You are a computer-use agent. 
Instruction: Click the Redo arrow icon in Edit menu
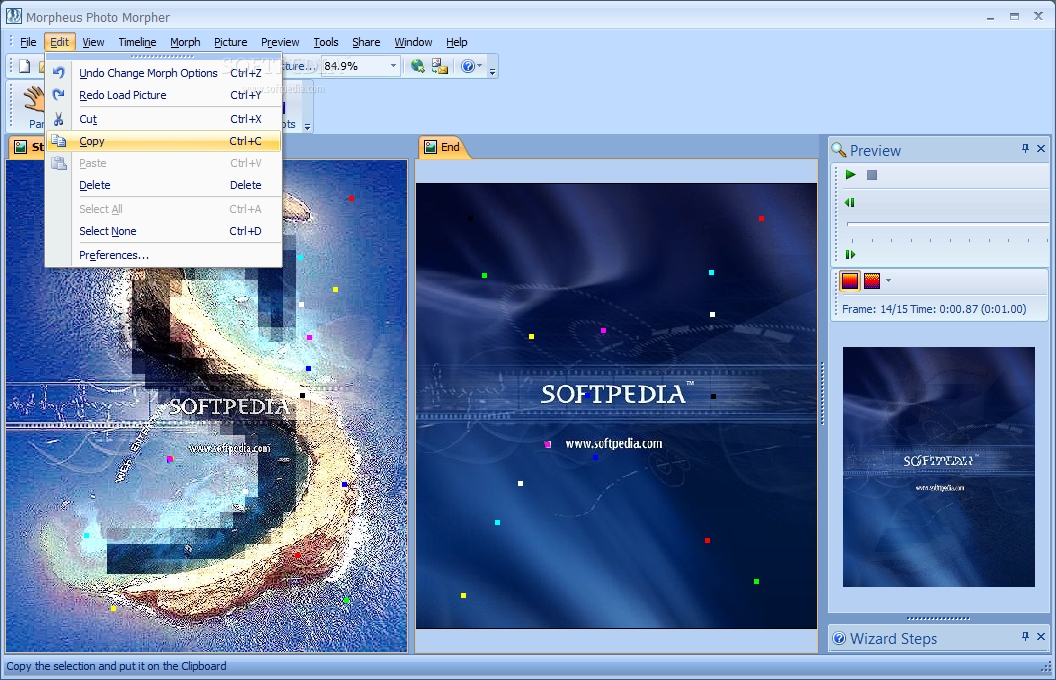point(59,95)
